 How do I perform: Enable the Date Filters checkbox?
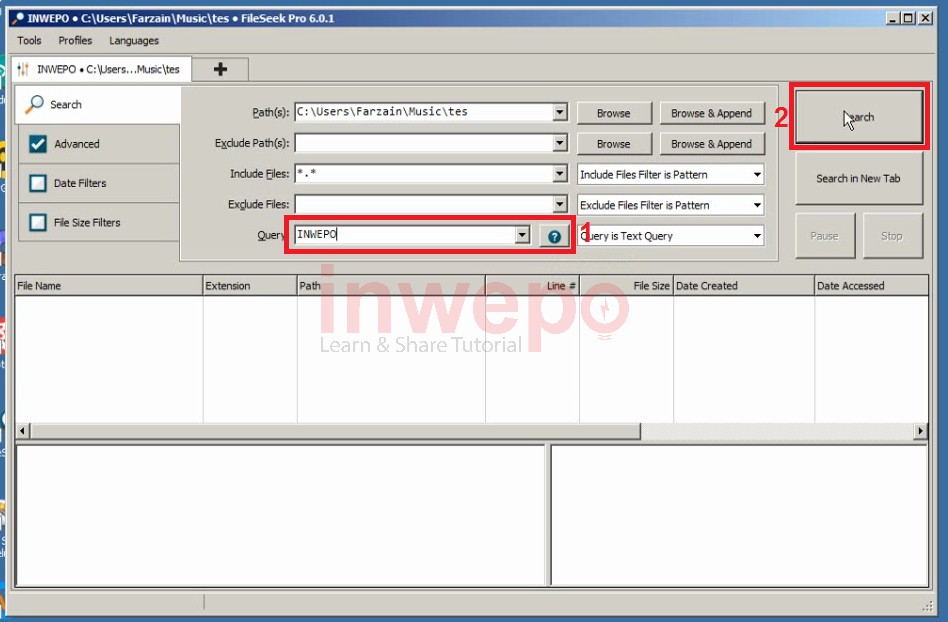(37, 183)
